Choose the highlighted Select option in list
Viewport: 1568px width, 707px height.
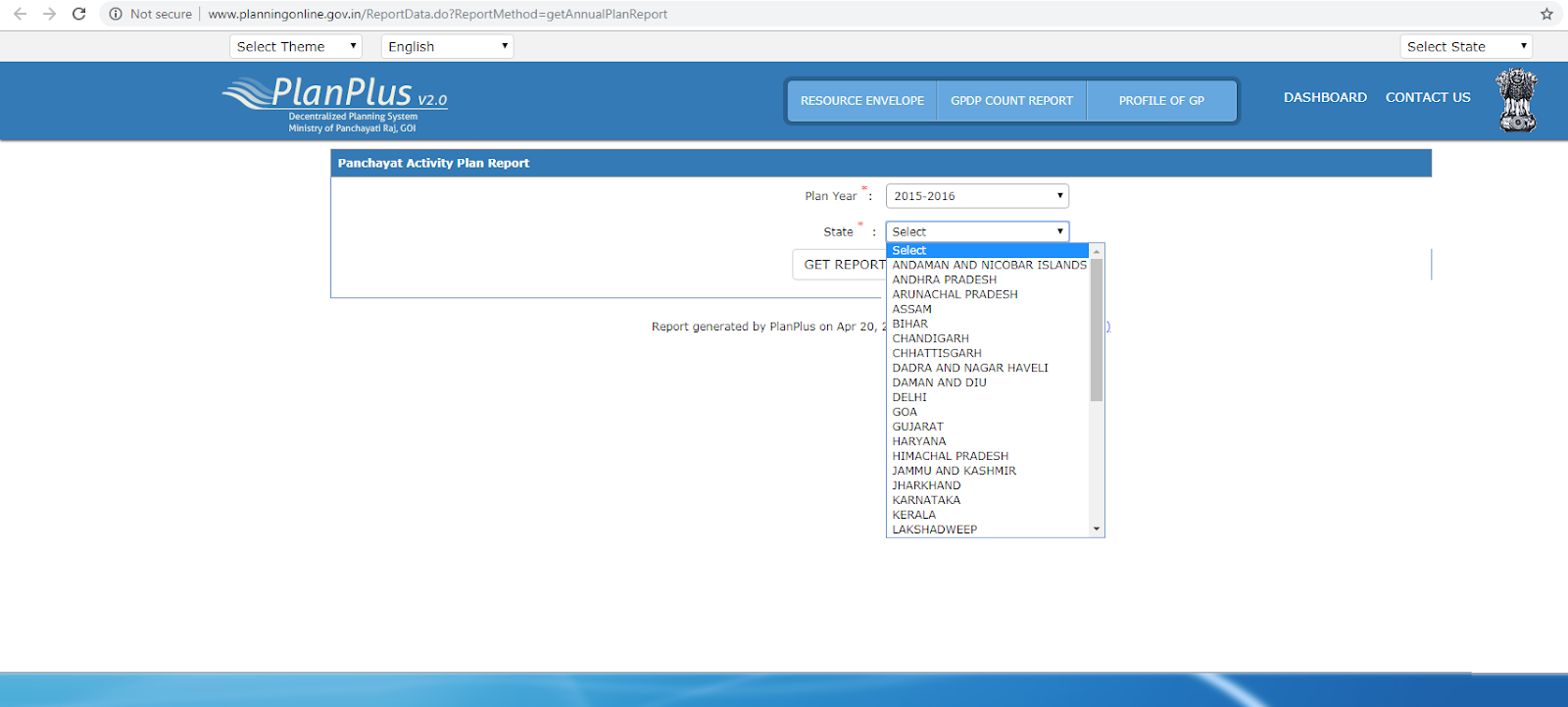(987, 250)
